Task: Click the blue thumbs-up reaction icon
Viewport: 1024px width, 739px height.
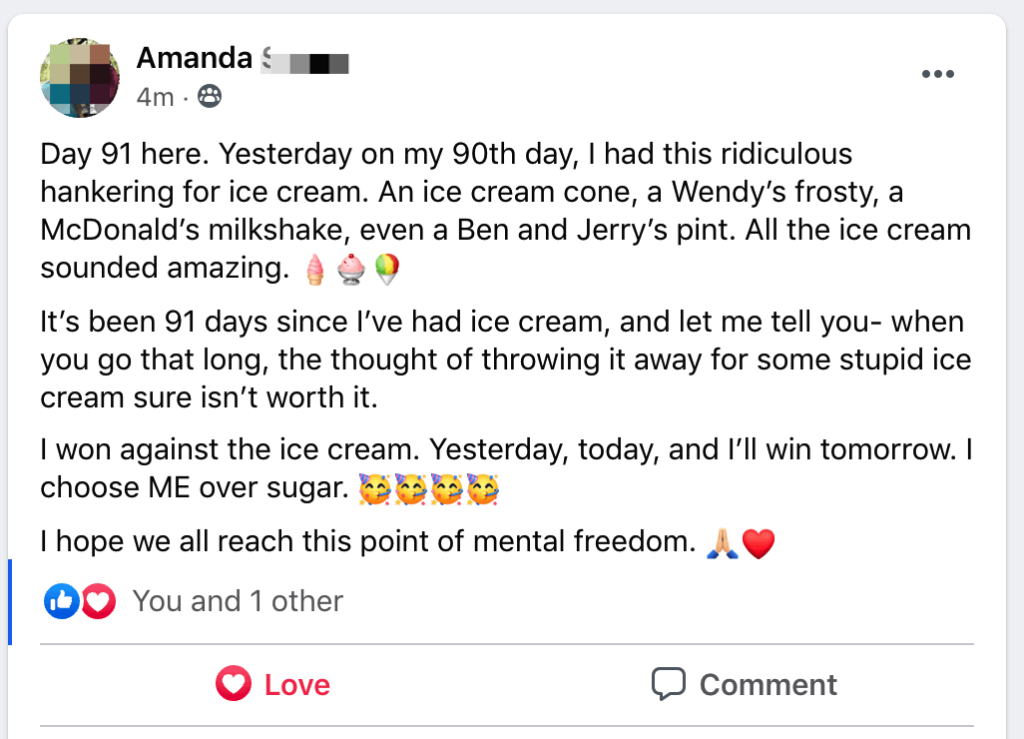Action: click(x=60, y=601)
